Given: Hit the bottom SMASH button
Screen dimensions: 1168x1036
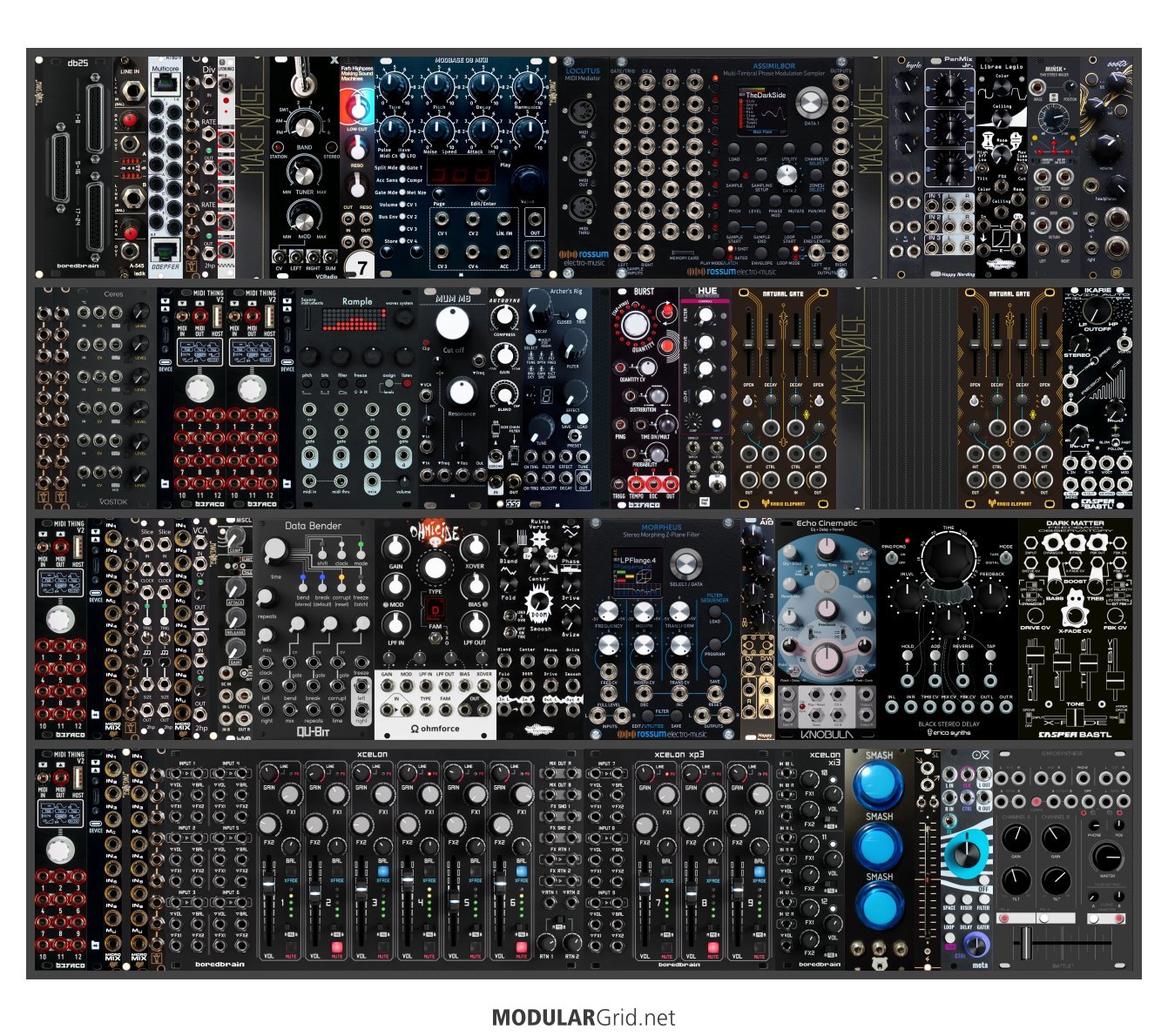Looking at the screenshot, I should (878, 906).
